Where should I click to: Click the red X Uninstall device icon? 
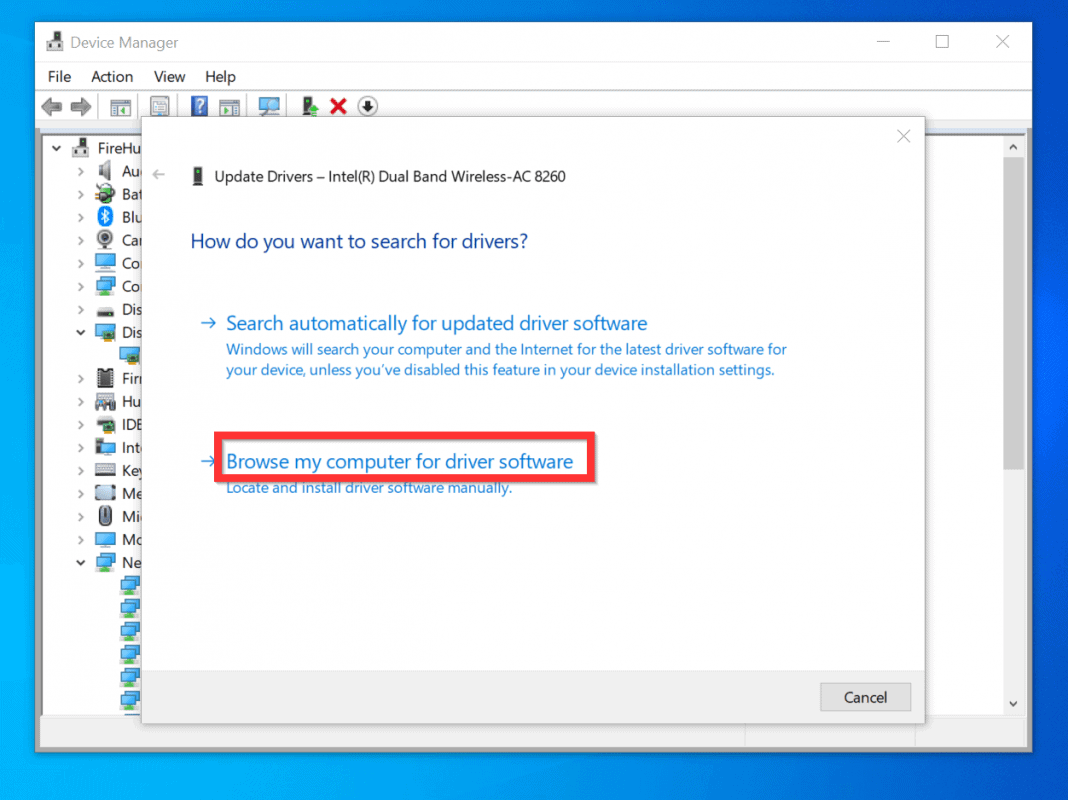tap(339, 106)
